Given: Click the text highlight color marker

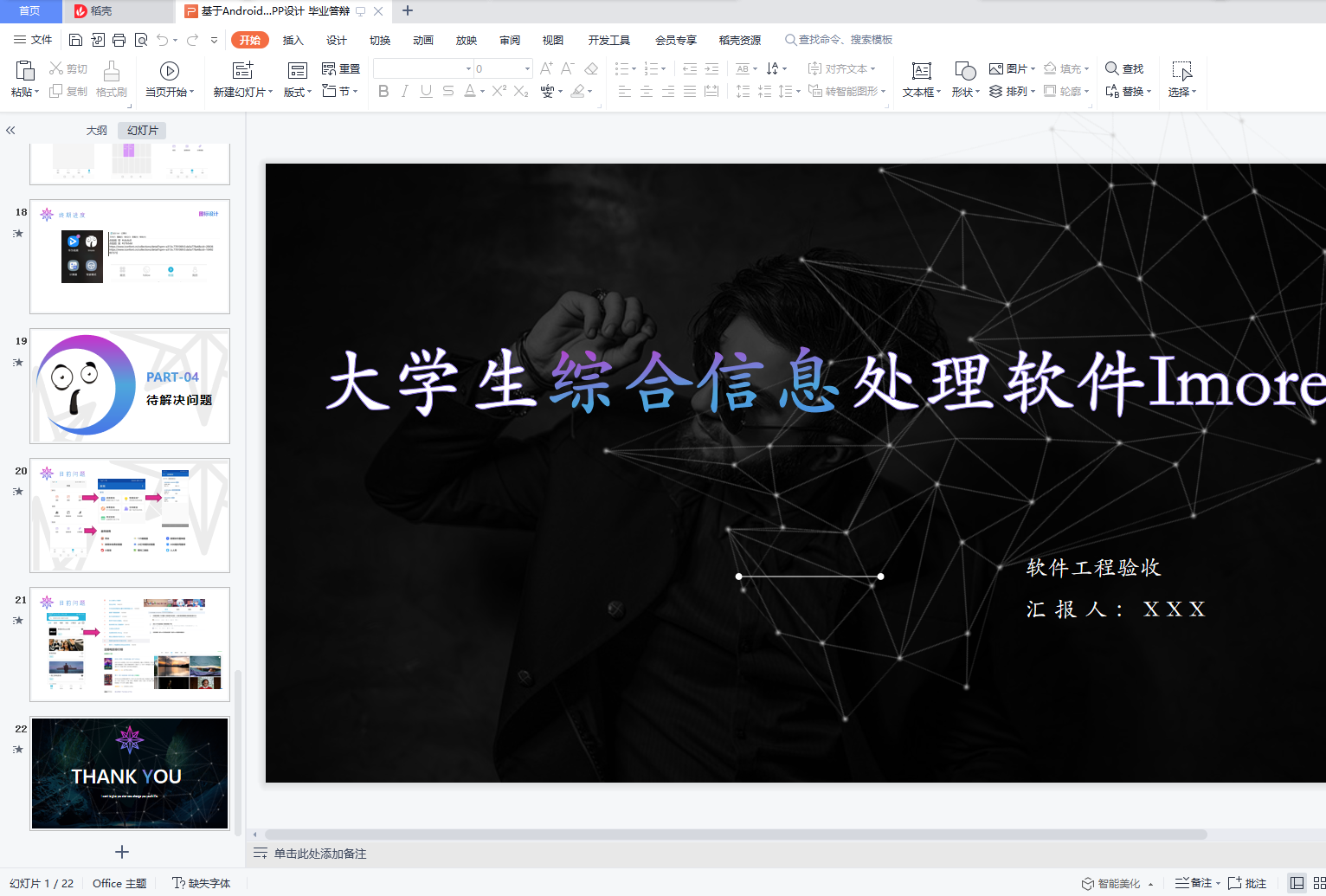Looking at the screenshot, I should pos(577,91).
